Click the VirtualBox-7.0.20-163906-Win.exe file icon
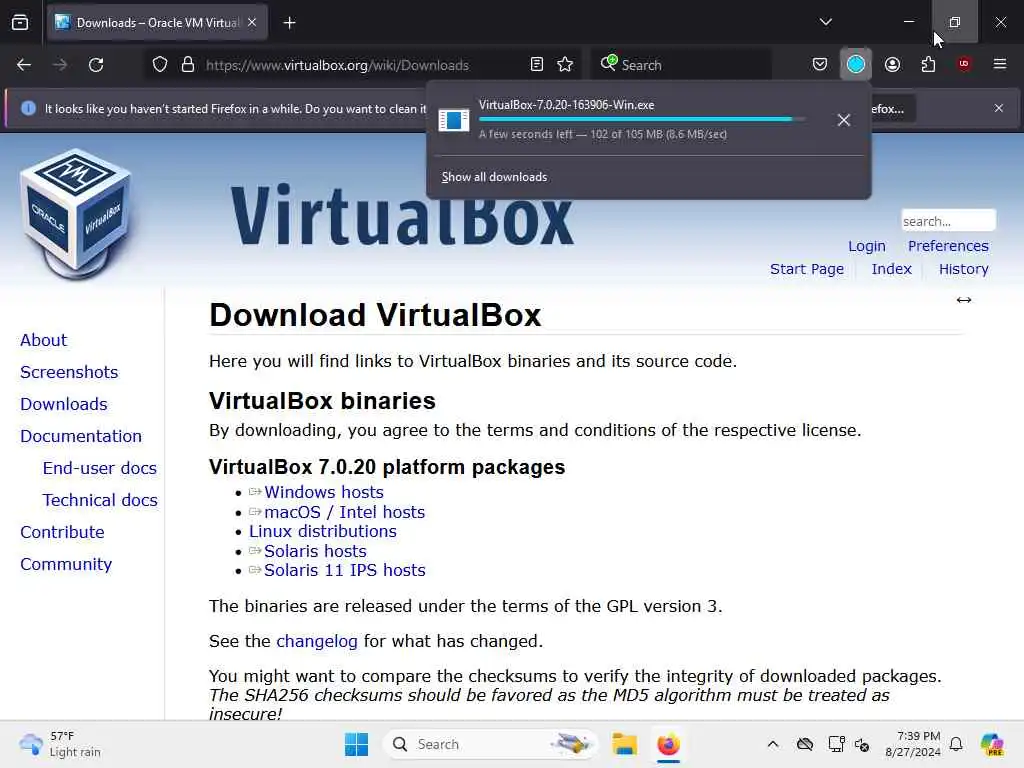Screen dimensions: 1024x768 [454, 120]
